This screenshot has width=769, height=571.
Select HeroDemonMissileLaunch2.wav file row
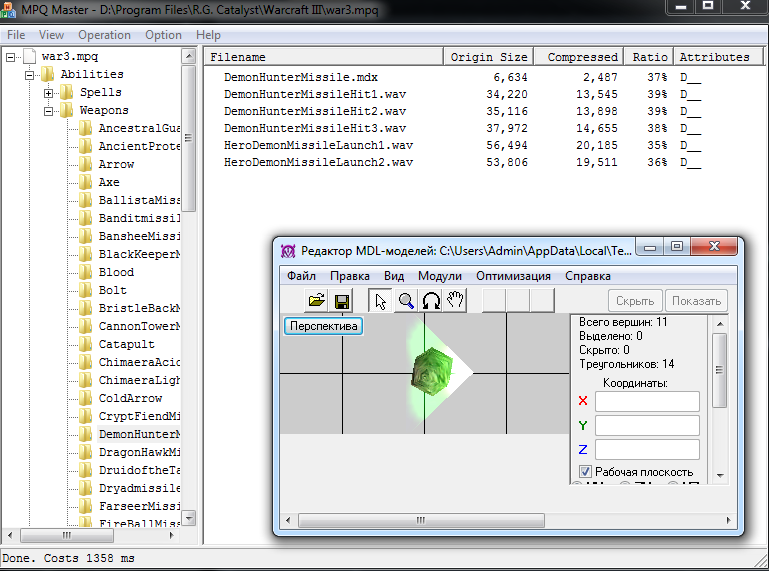(x=318, y=162)
